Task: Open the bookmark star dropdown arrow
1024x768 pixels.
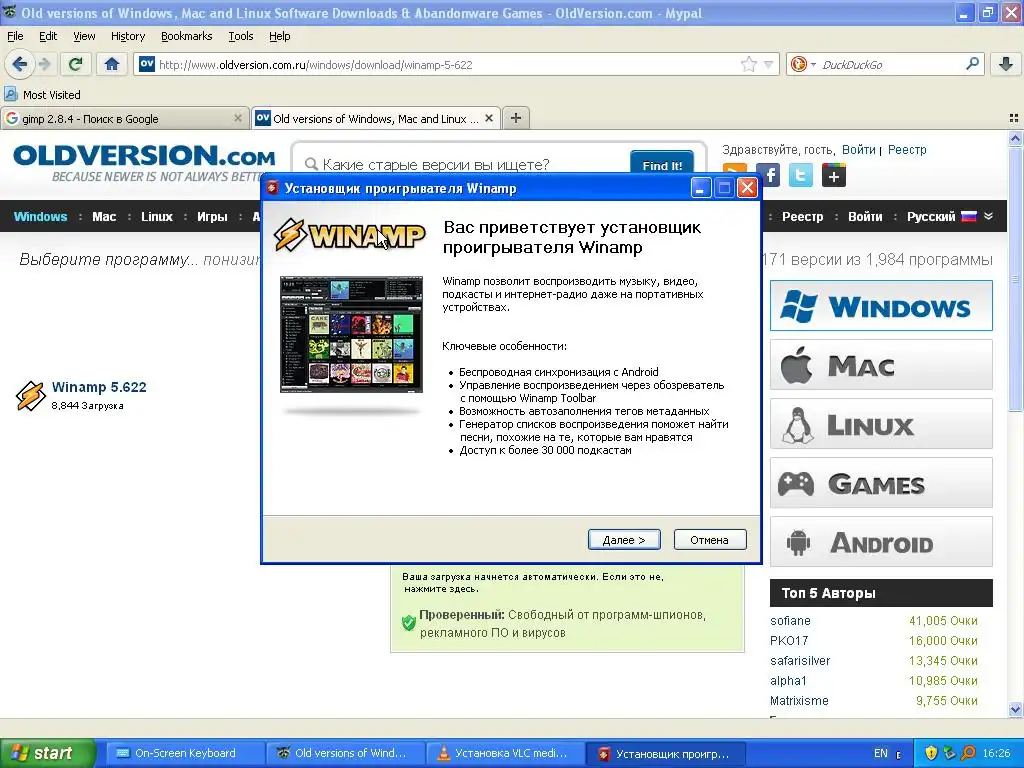Action: click(x=769, y=64)
